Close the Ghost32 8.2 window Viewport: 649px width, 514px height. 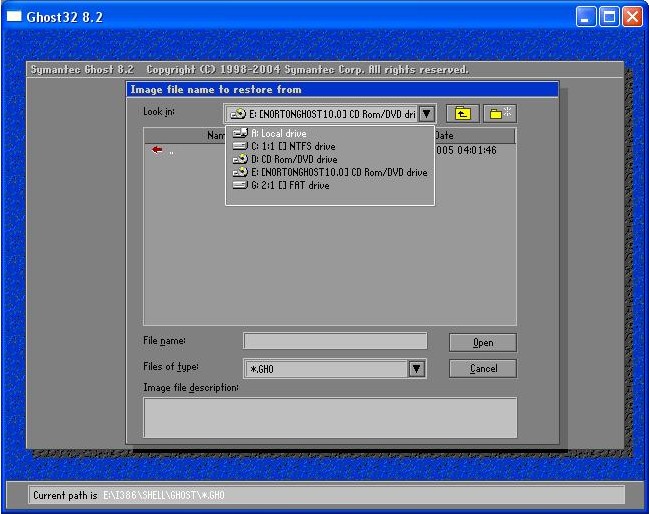tap(632, 17)
